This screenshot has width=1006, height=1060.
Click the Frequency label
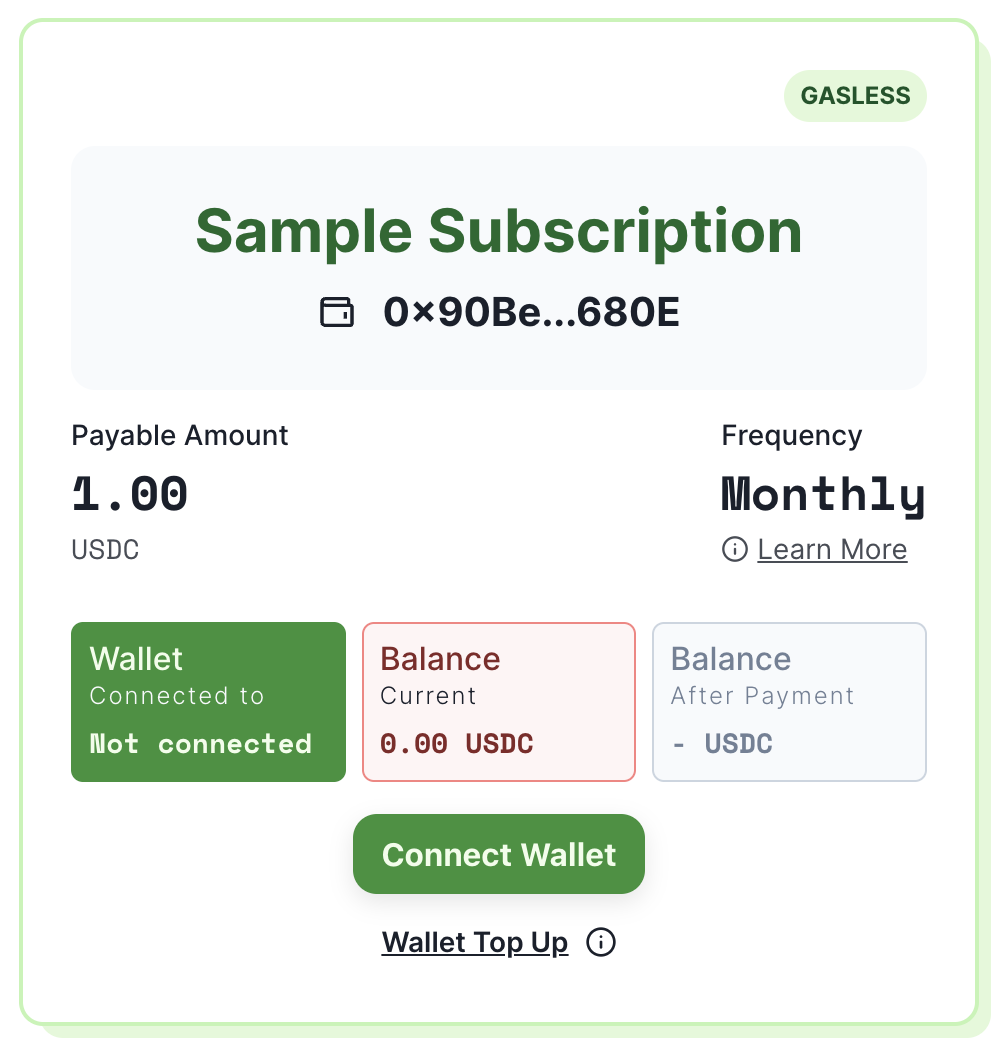[x=792, y=436]
